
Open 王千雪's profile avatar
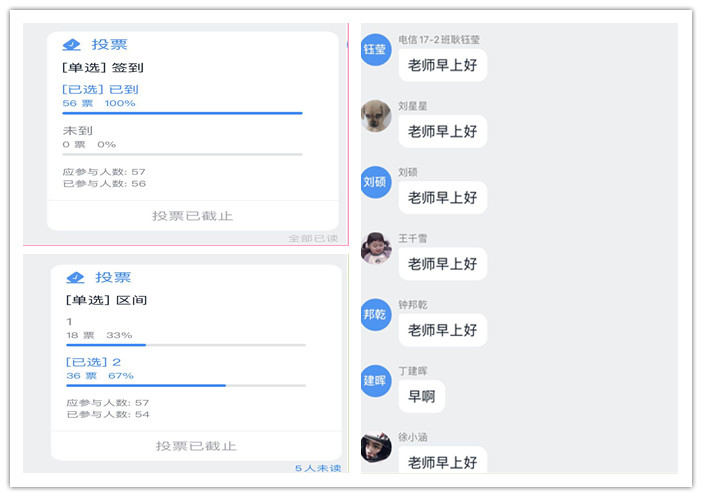pos(375,248)
